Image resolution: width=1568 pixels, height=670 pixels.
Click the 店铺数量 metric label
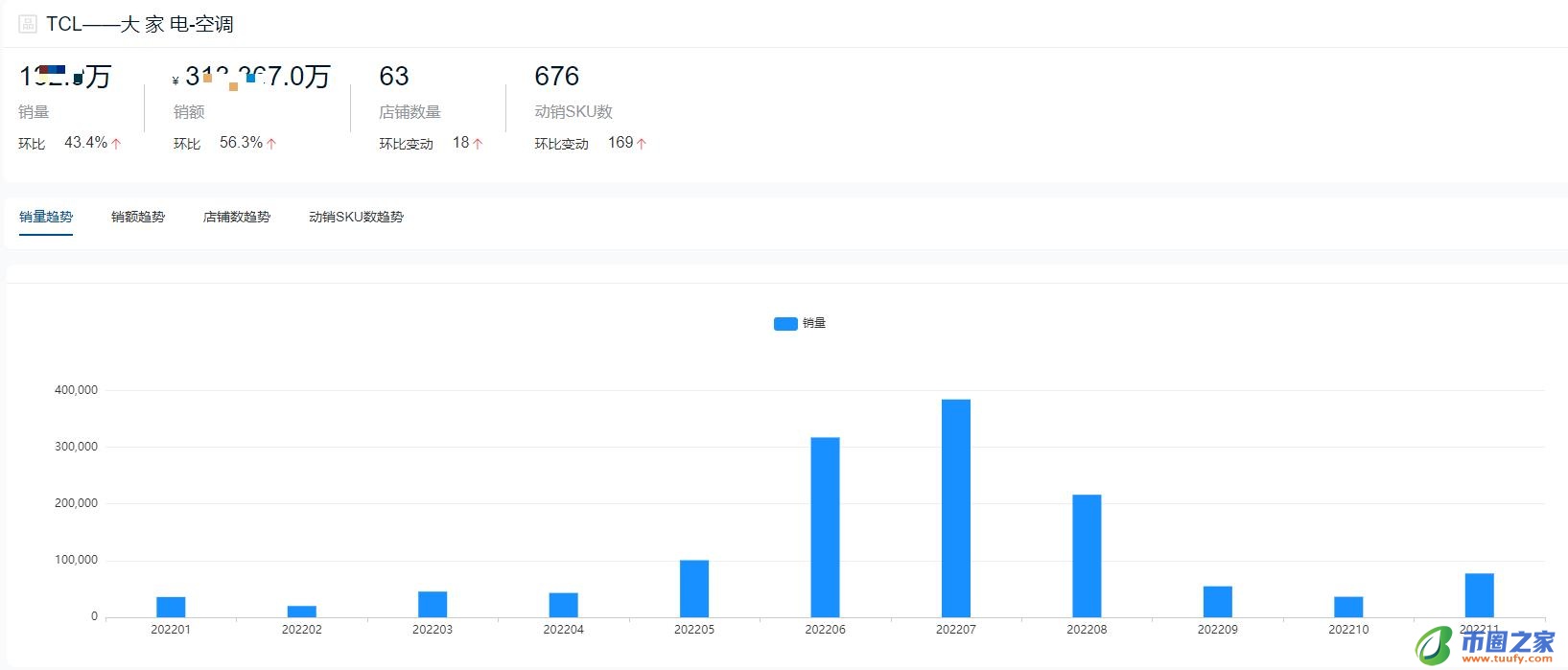[x=410, y=112]
